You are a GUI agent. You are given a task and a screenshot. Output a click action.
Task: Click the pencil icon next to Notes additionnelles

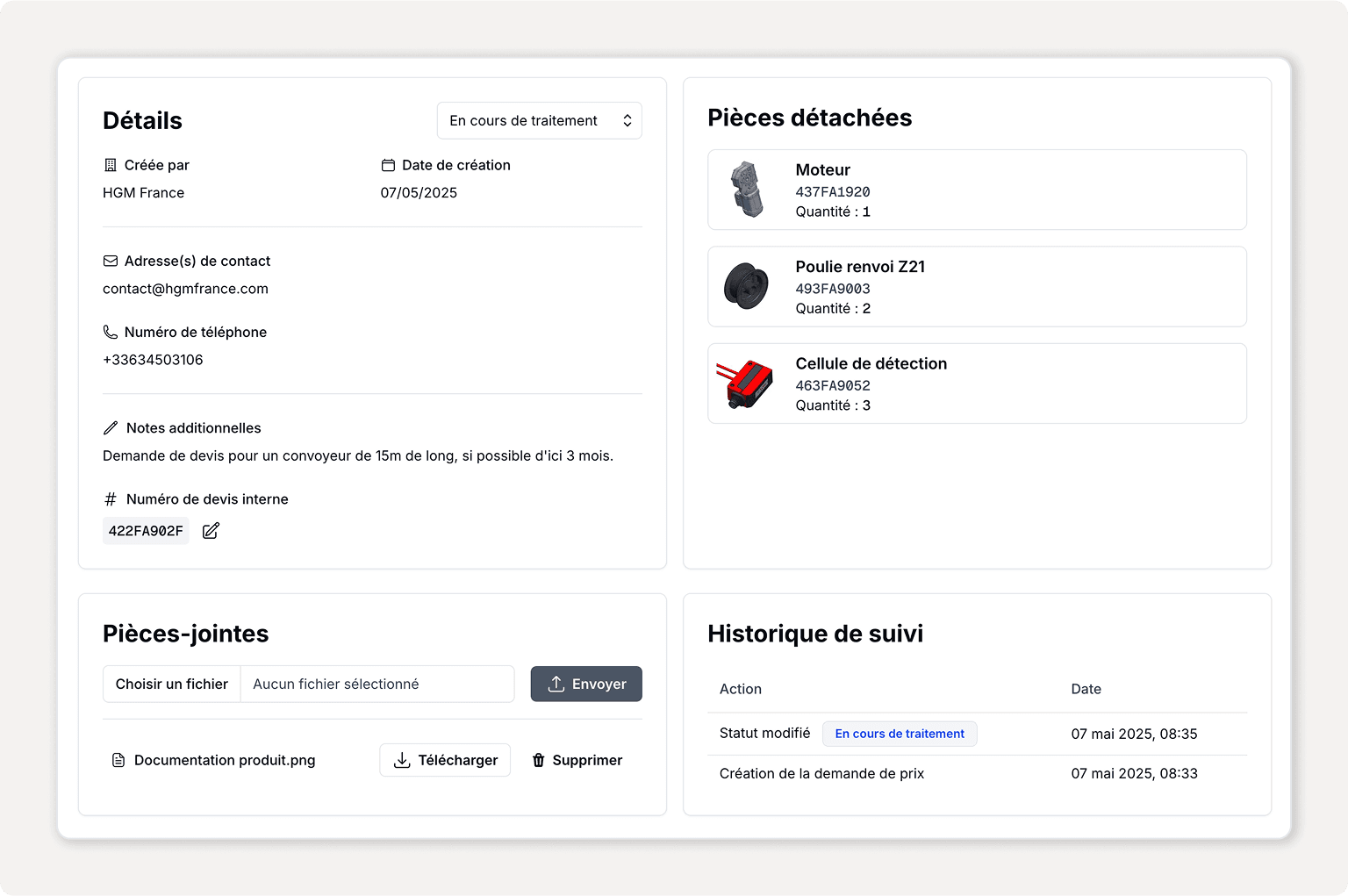[111, 428]
